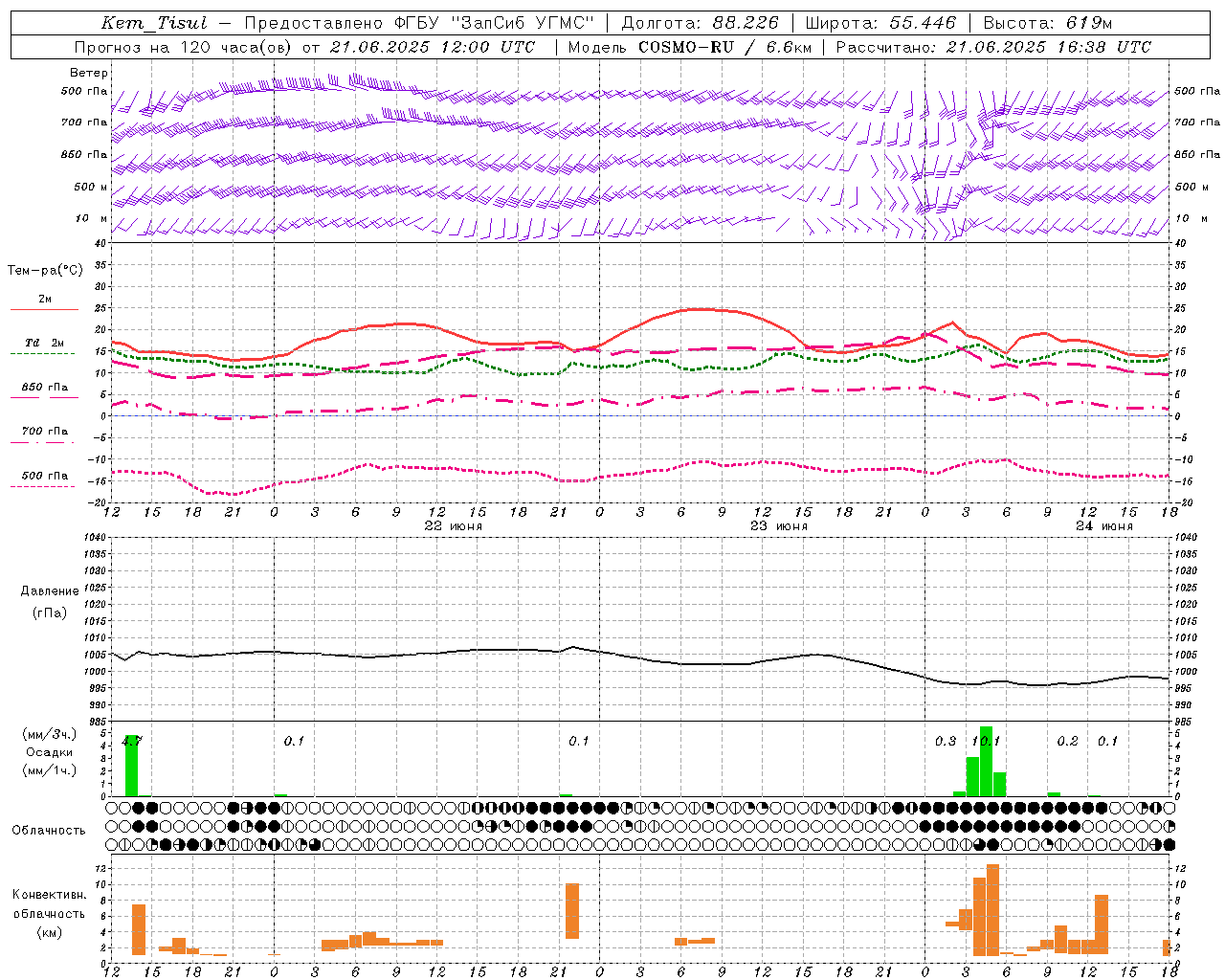Click the Конвективн. облачность panel label

49,904
